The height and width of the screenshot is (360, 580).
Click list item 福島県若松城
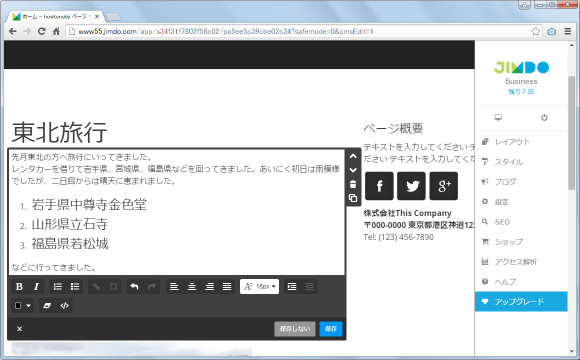(x=70, y=244)
